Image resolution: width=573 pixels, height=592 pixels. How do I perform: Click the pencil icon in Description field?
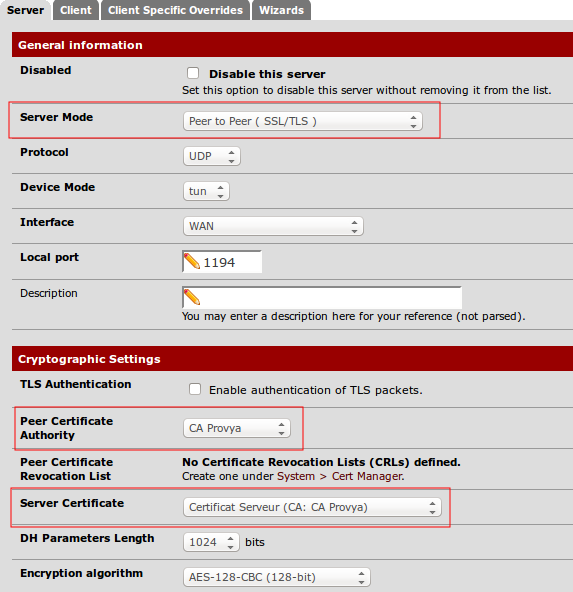coord(191,297)
